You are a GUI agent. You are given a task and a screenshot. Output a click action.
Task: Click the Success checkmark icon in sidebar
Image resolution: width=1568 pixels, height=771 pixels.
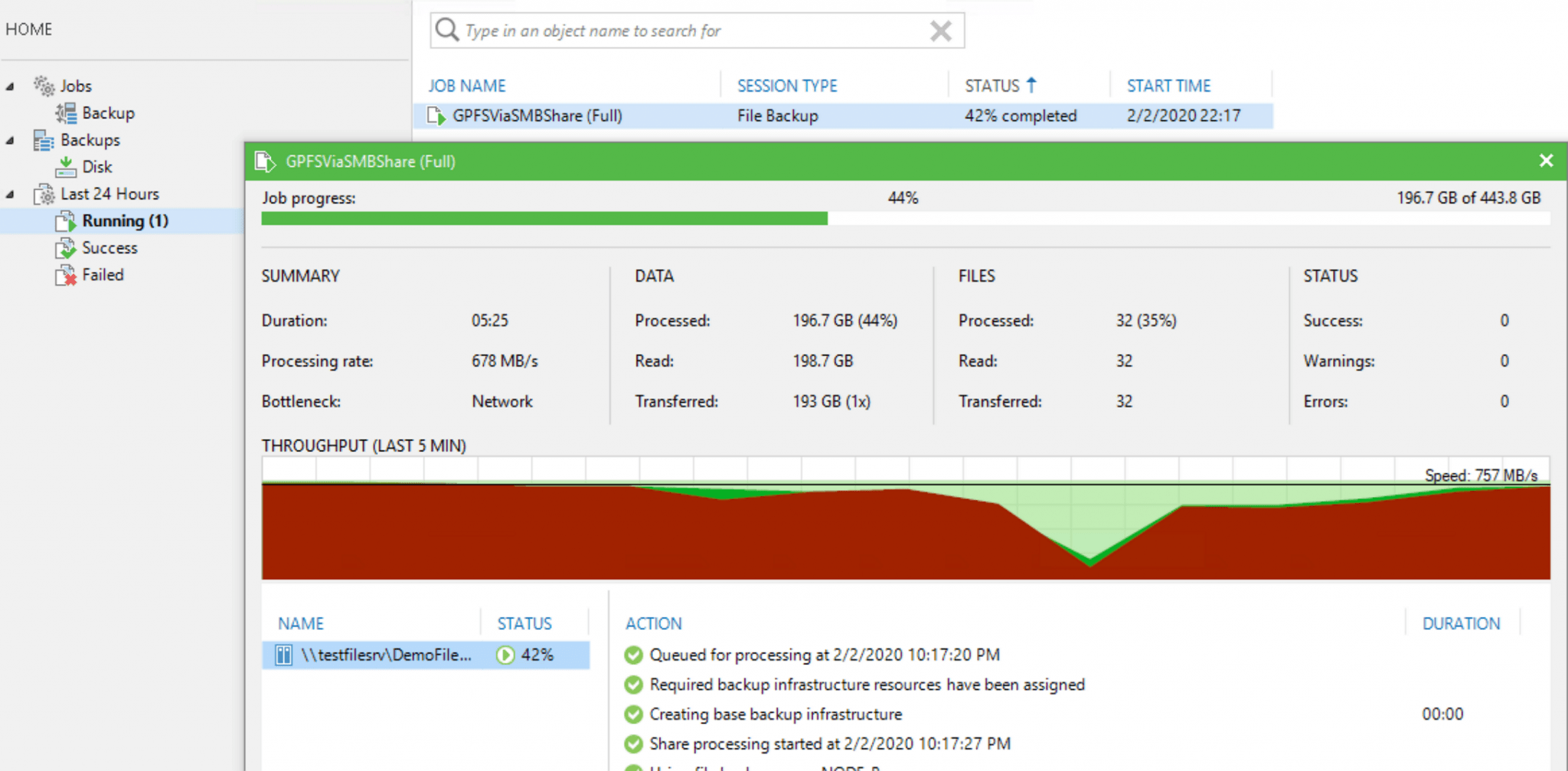pyautogui.click(x=66, y=247)
